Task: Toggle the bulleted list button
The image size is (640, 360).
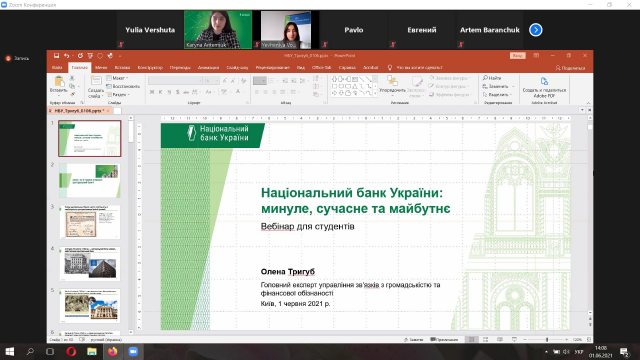Action: [x=259, y=81]
